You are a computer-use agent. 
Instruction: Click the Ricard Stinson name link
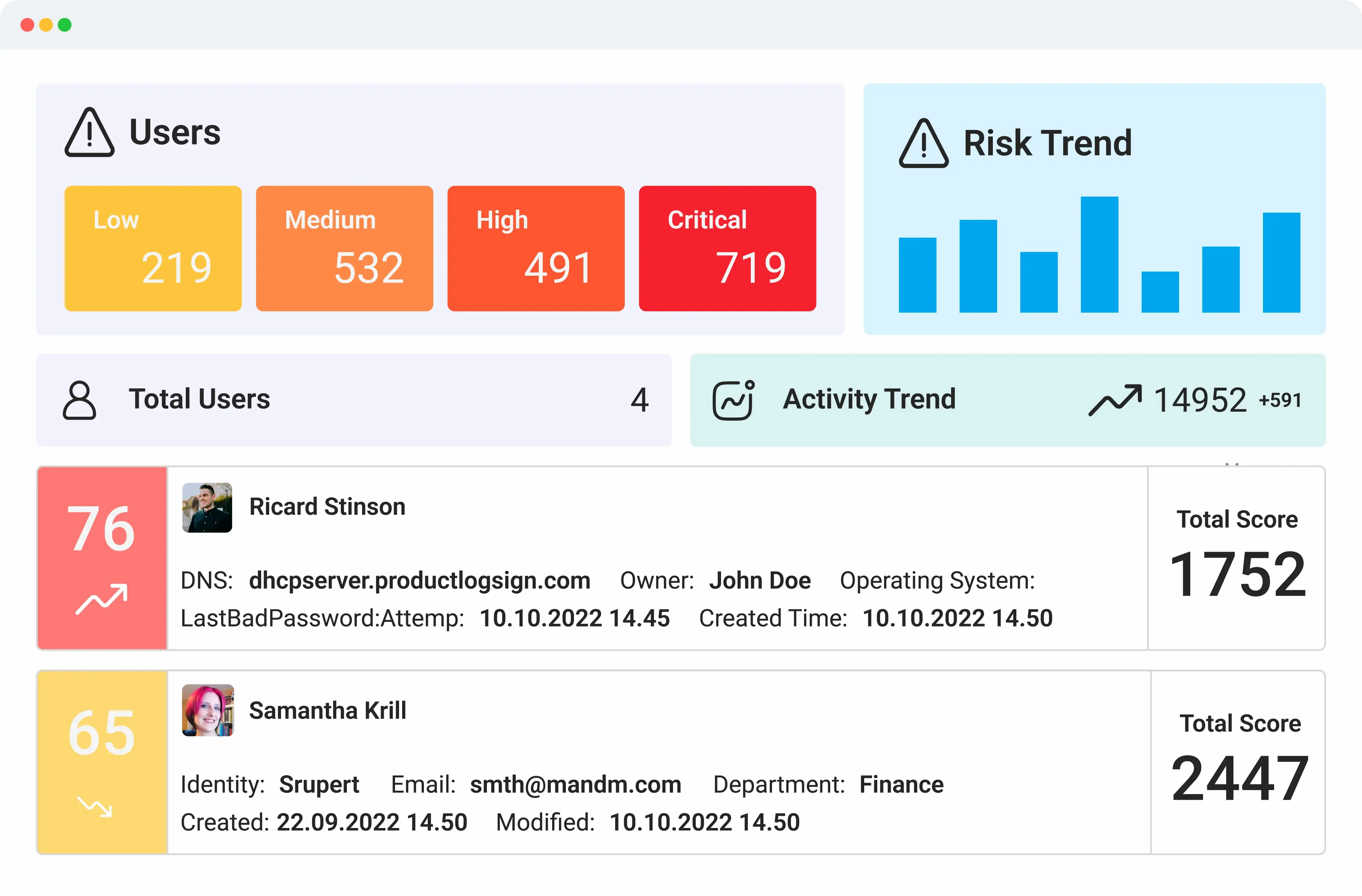click(327, 507)
